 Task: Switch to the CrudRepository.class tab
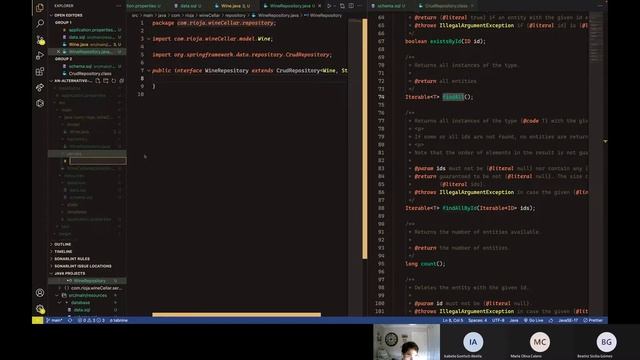tap(446, 6)
